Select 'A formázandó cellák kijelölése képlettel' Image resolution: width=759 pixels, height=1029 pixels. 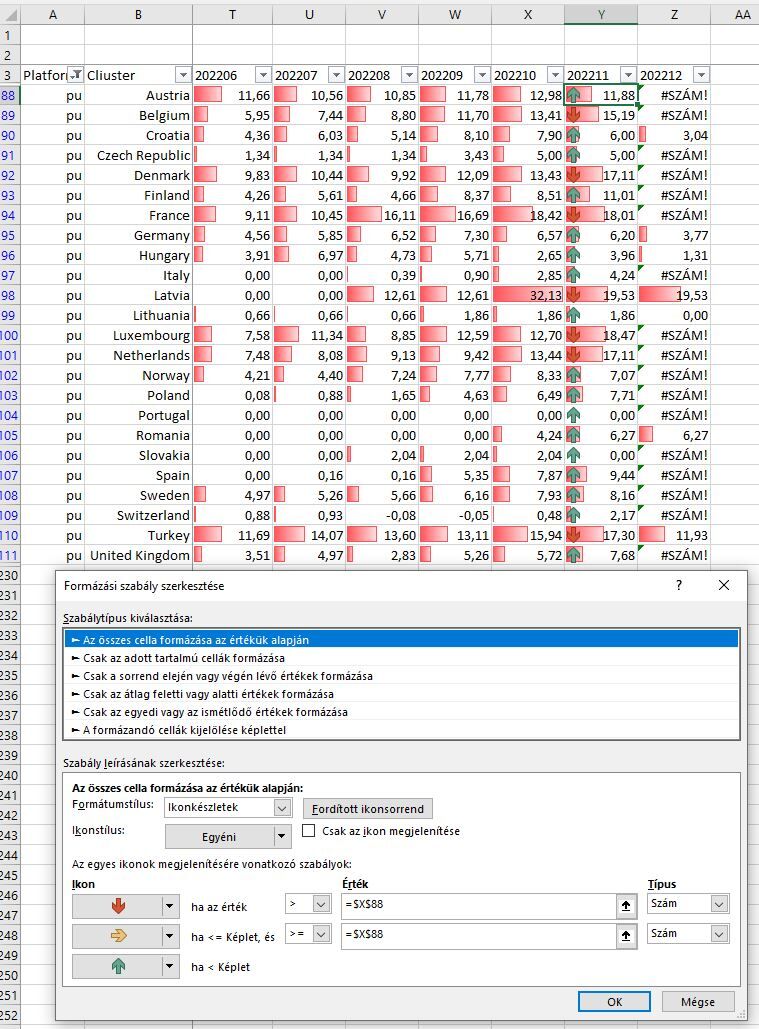tap(401, 730)
